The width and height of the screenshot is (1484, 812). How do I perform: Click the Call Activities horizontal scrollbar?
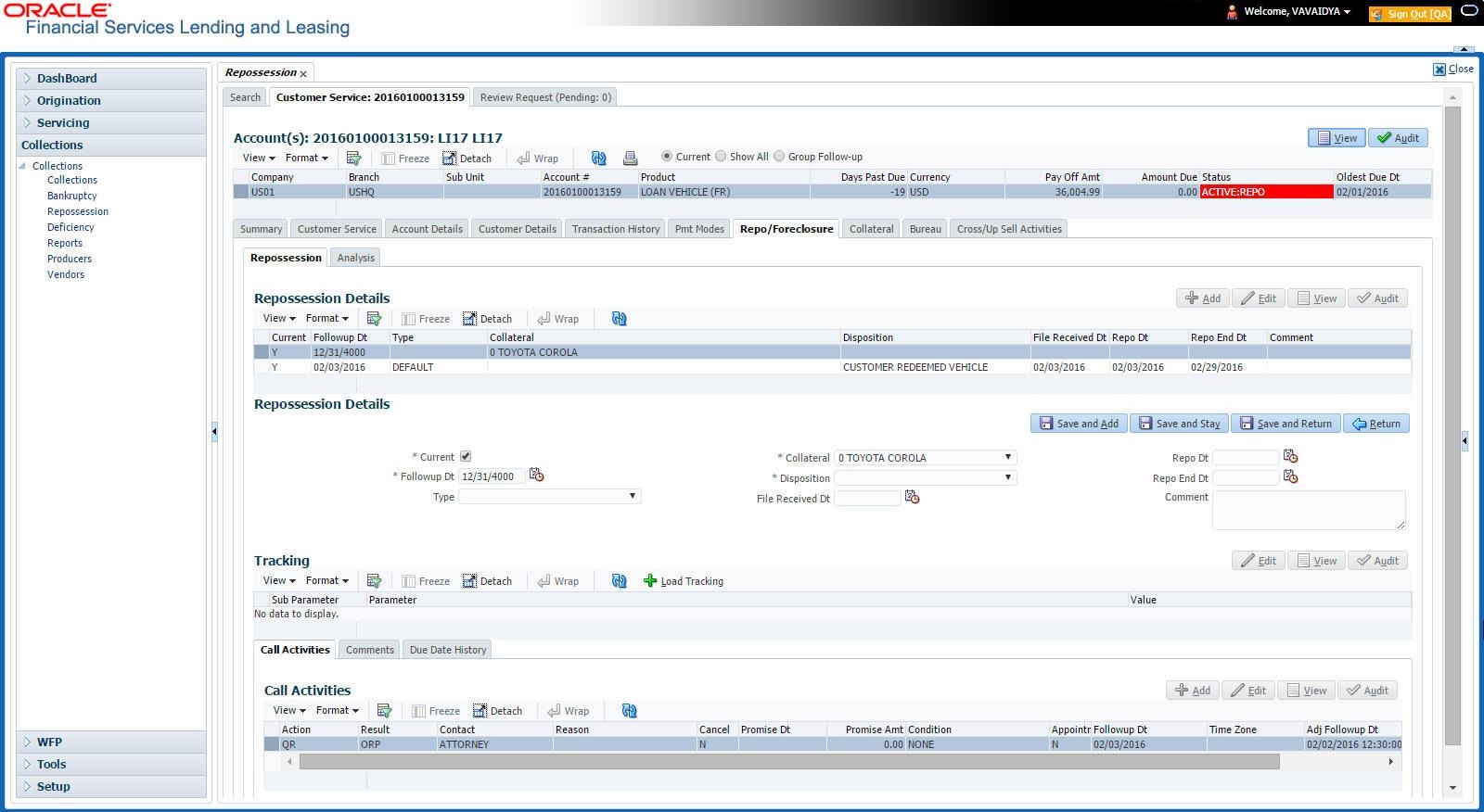(789, 761)
